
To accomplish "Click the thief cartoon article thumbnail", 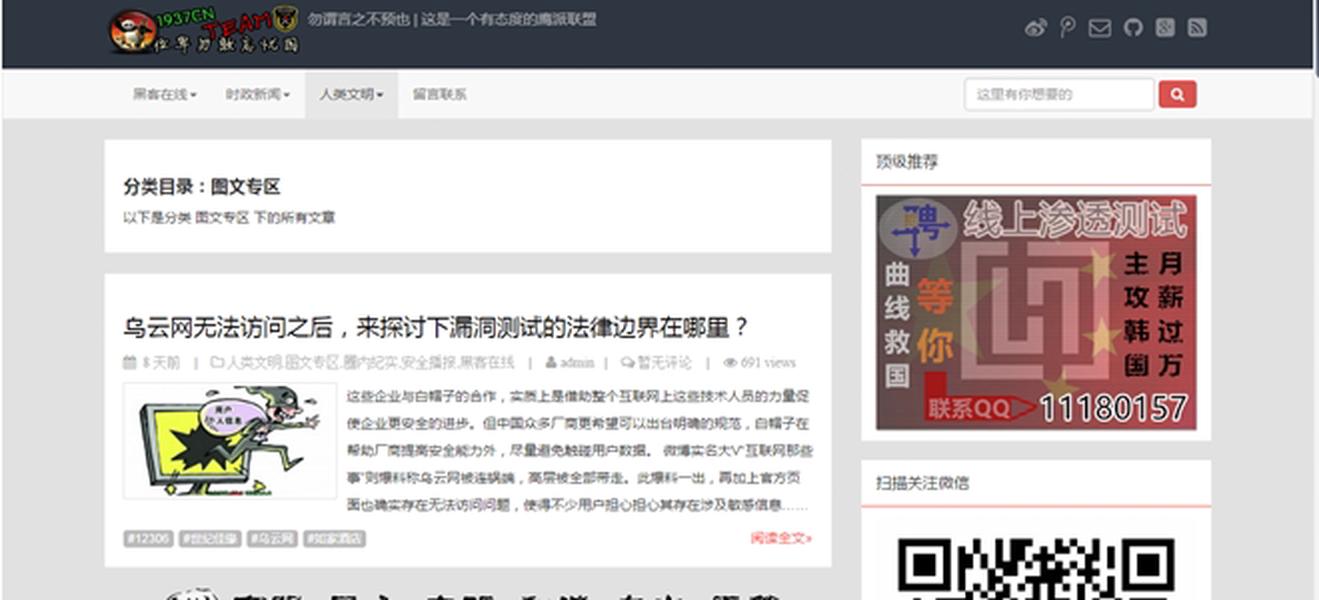I will tap(229, 440).
